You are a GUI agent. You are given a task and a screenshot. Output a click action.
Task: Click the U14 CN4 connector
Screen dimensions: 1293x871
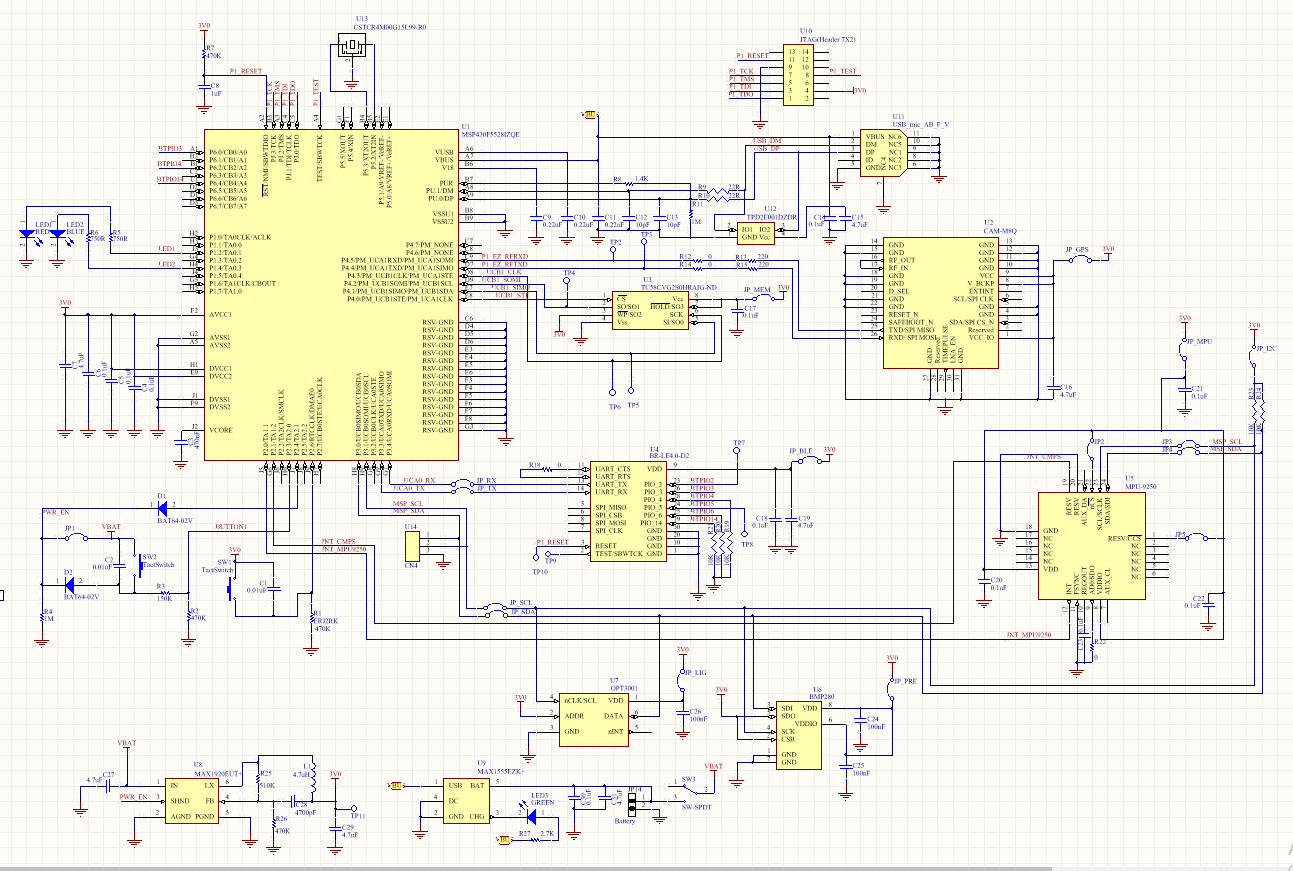[411, 546]
